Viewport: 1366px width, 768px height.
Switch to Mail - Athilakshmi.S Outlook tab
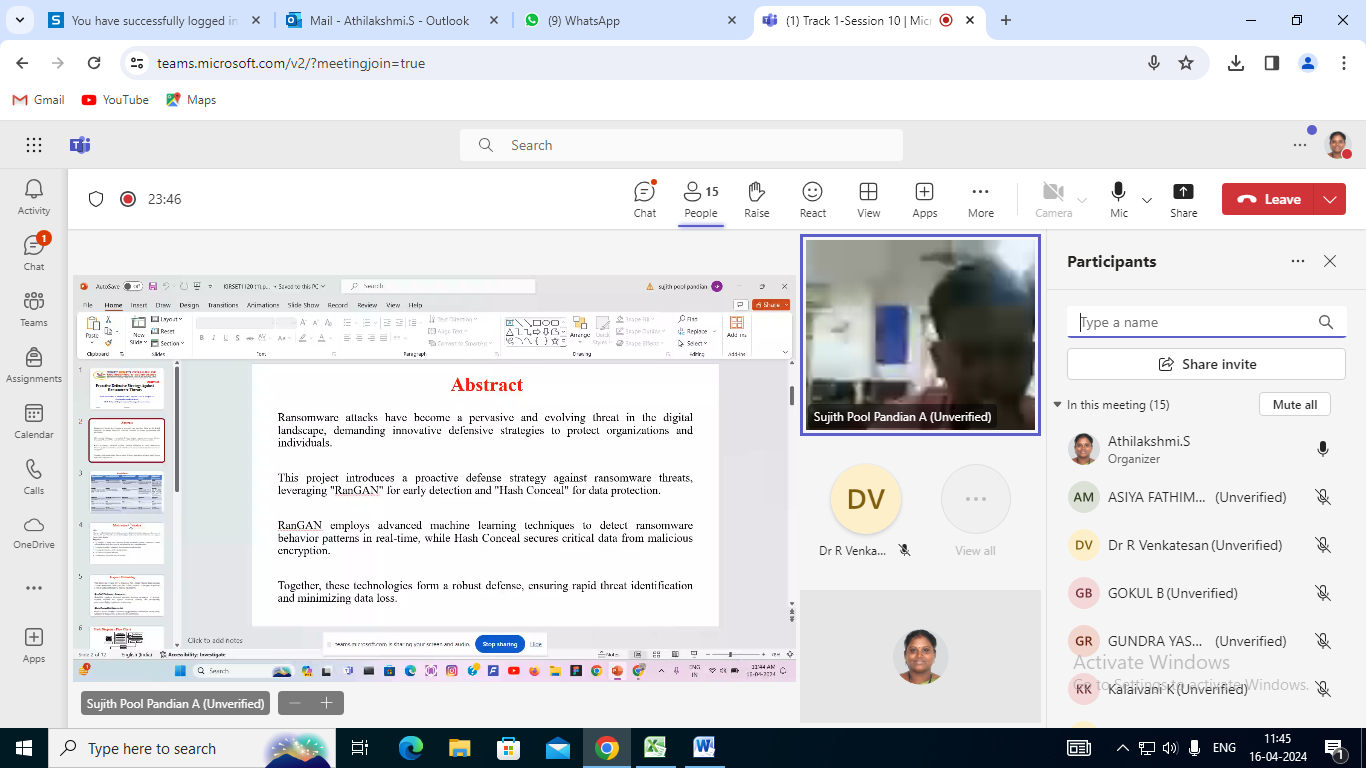click(390, 20)
